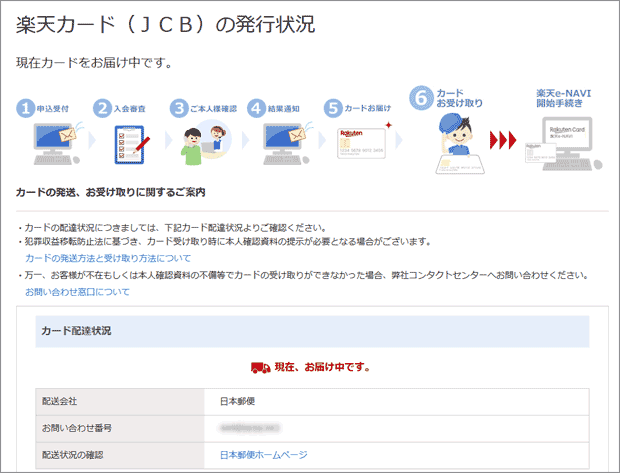Click the 犯罪収益移転防止法 notice sentence
The width and height of the screenshot is (620, 473).
click(x=224, y=241)
